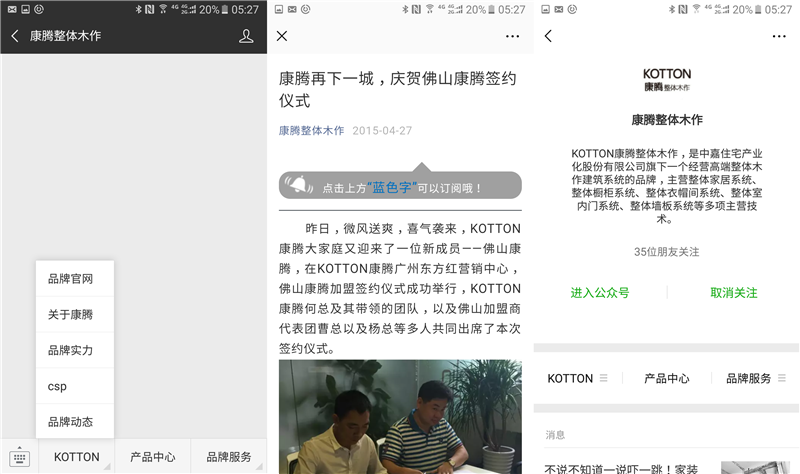Open the signing ceremony photo
This screenshot has height=474, width=800.
pos(400,417)
